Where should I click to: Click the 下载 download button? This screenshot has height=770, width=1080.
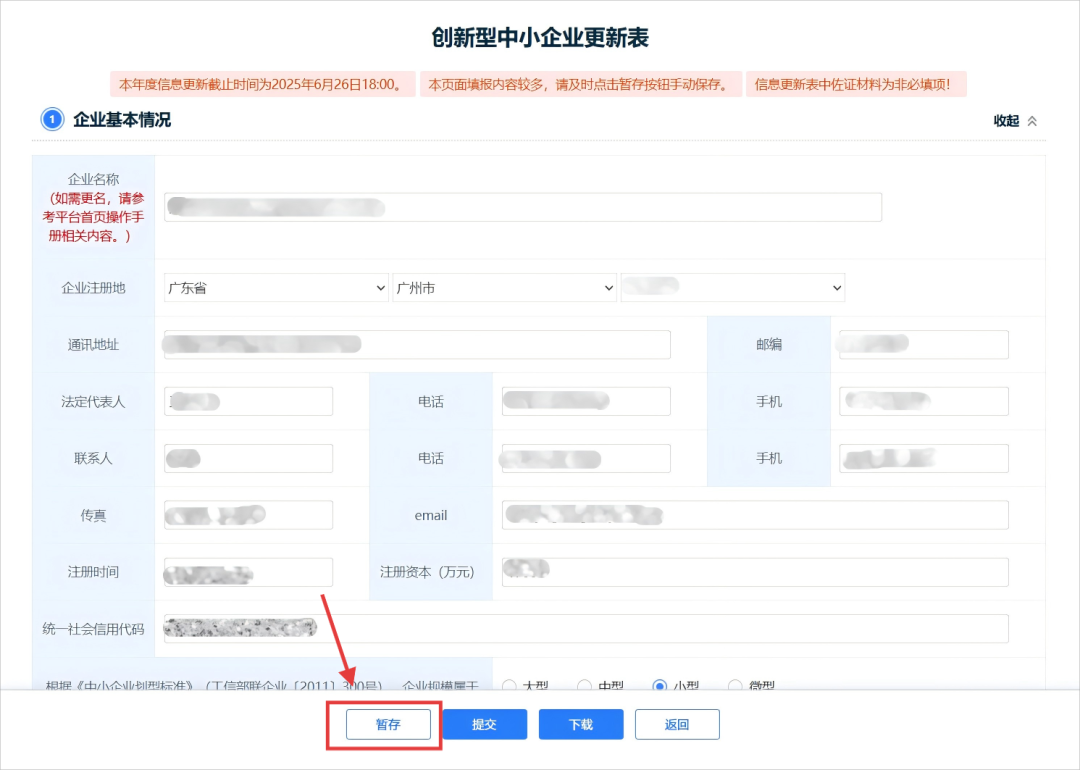(x=580, y=724)
